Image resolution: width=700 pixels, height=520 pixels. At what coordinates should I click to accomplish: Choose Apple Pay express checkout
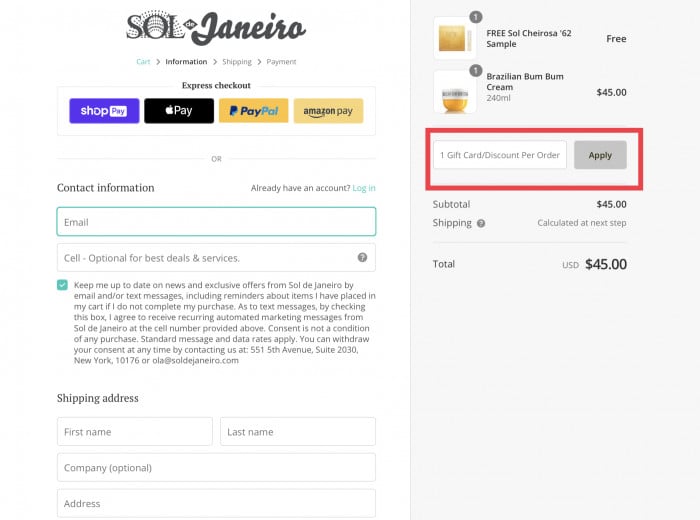(179, 111)
